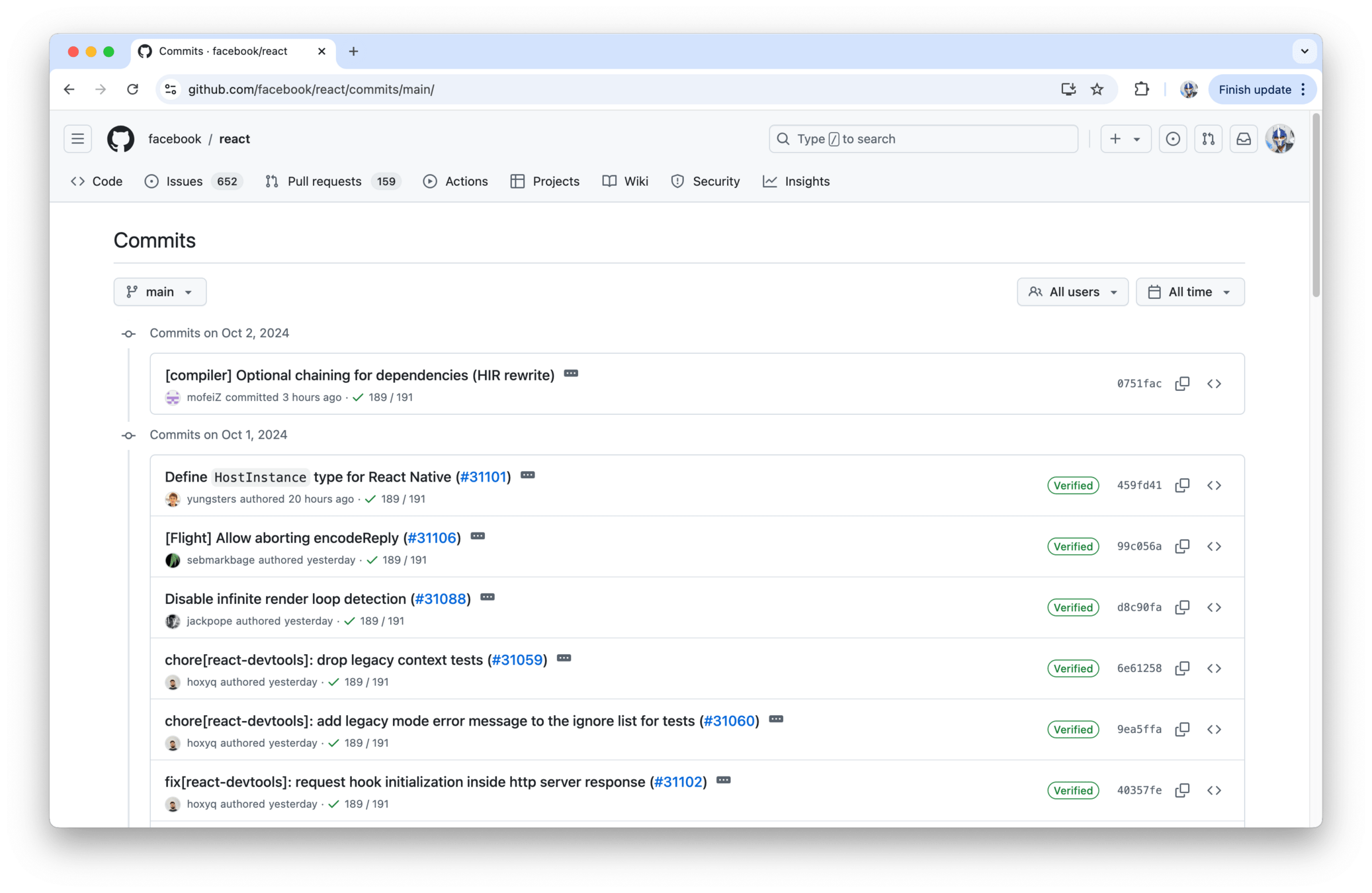The image size is (1372, 893).
Task: Click the Finish update button
Action: click(x=1254, y=89)
